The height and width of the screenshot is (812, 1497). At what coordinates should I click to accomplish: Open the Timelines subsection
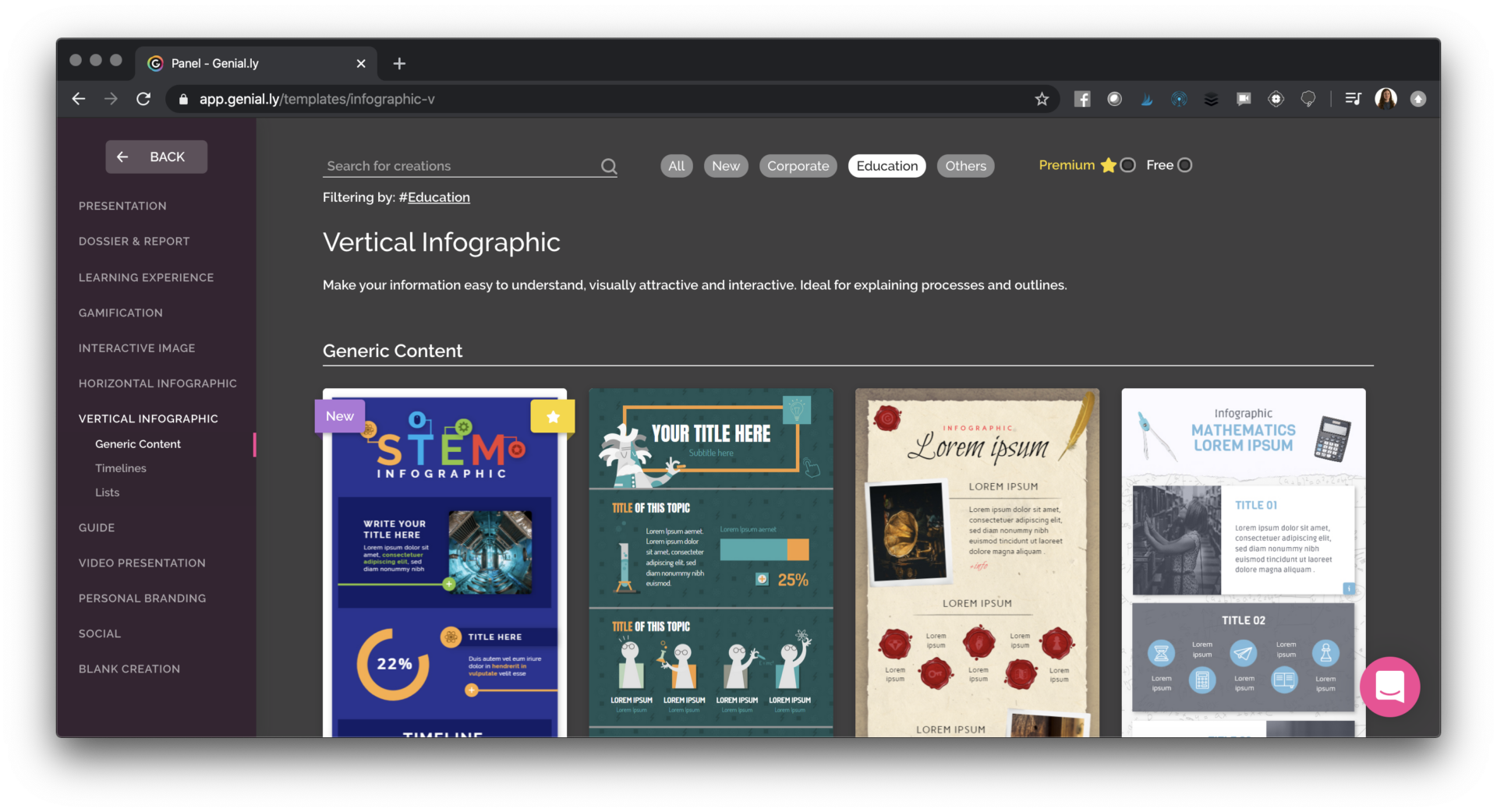pyautogui.click(x=121, y=468)
